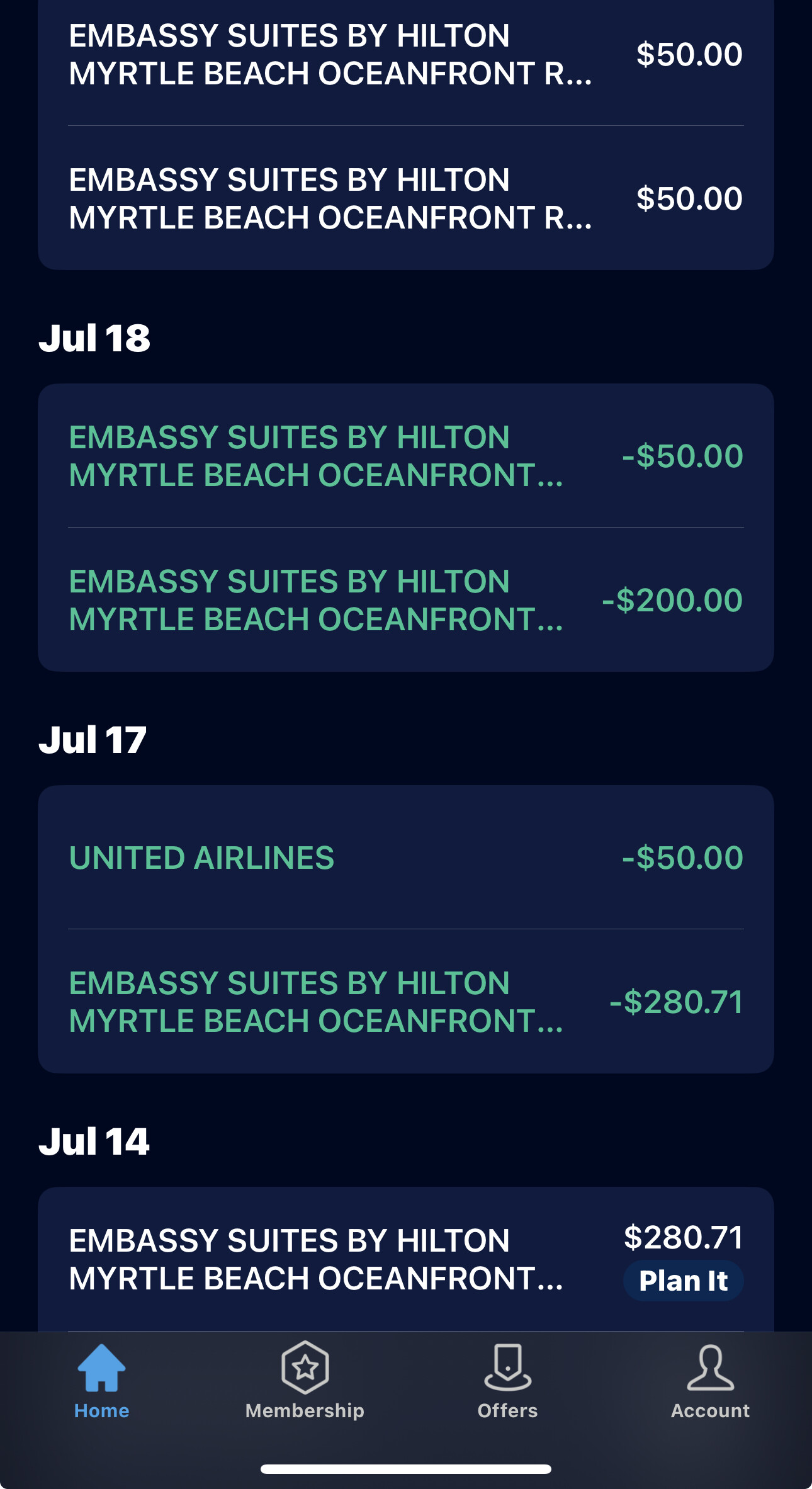Switch to the Membership tab label
This screenshot has width=812, height=1489.
[x=305, y=1411]
